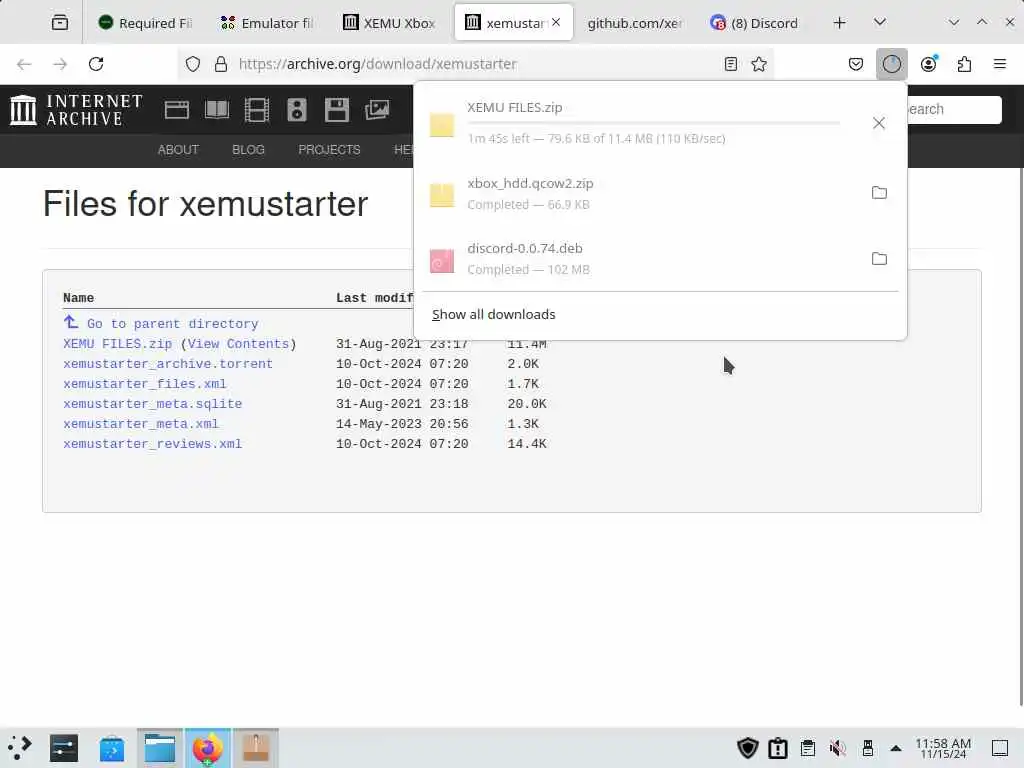1024x768 pixels.
Task: Open the clipboard tray icon
Action: click(808, 748)
